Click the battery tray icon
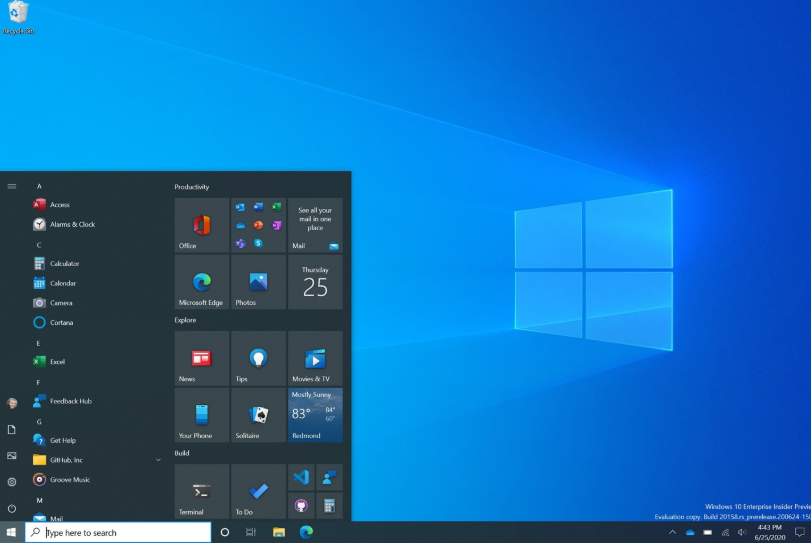The image size is (811, 543). (x=708, y=532)
